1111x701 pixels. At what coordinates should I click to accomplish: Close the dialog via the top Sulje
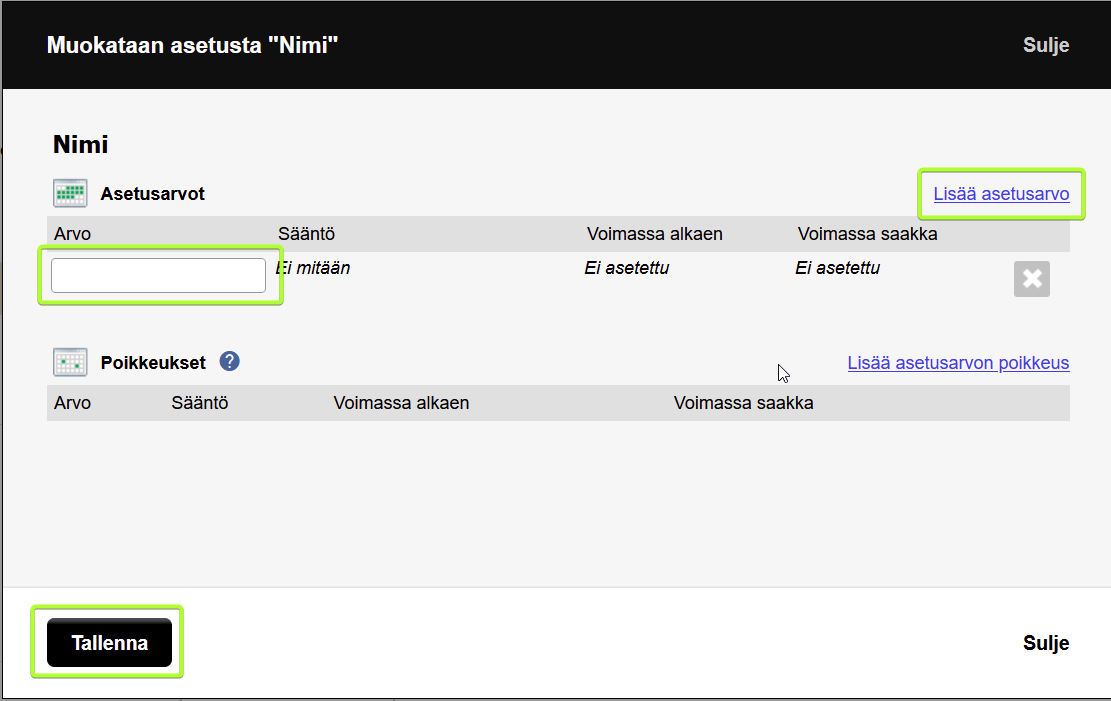click(1046, 45)
